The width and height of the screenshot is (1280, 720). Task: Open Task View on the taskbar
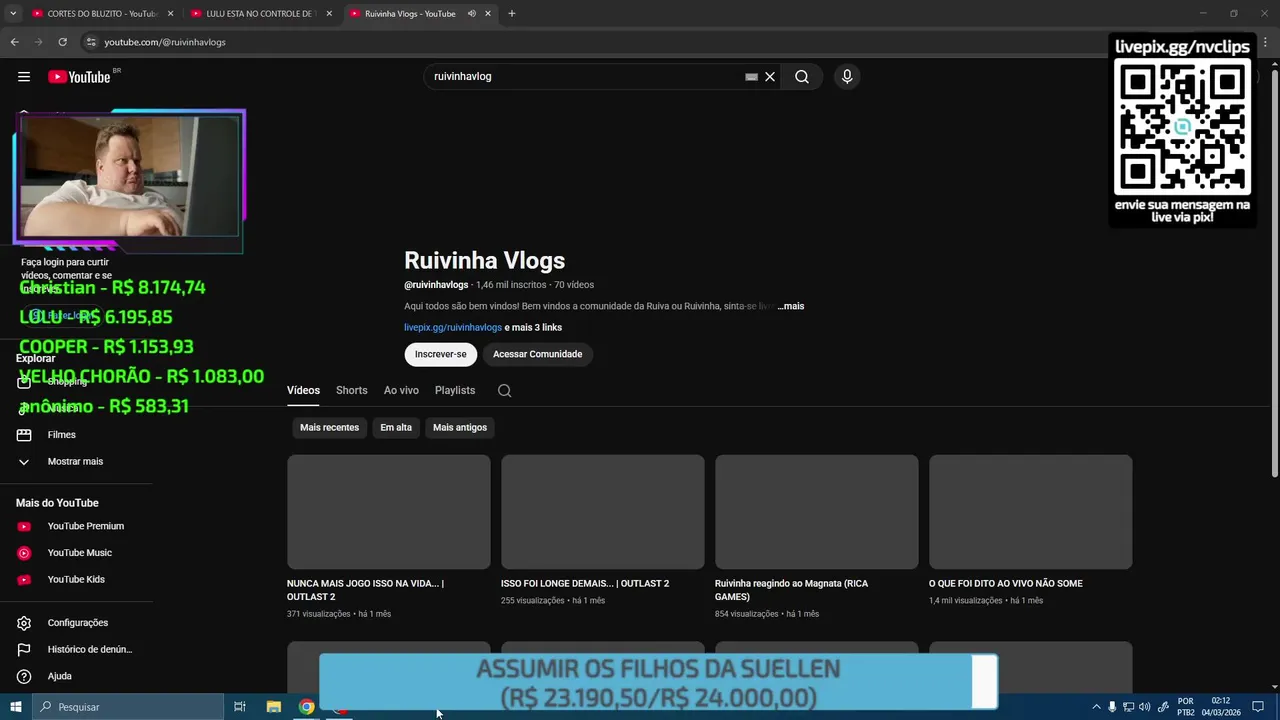coord(240,707)
